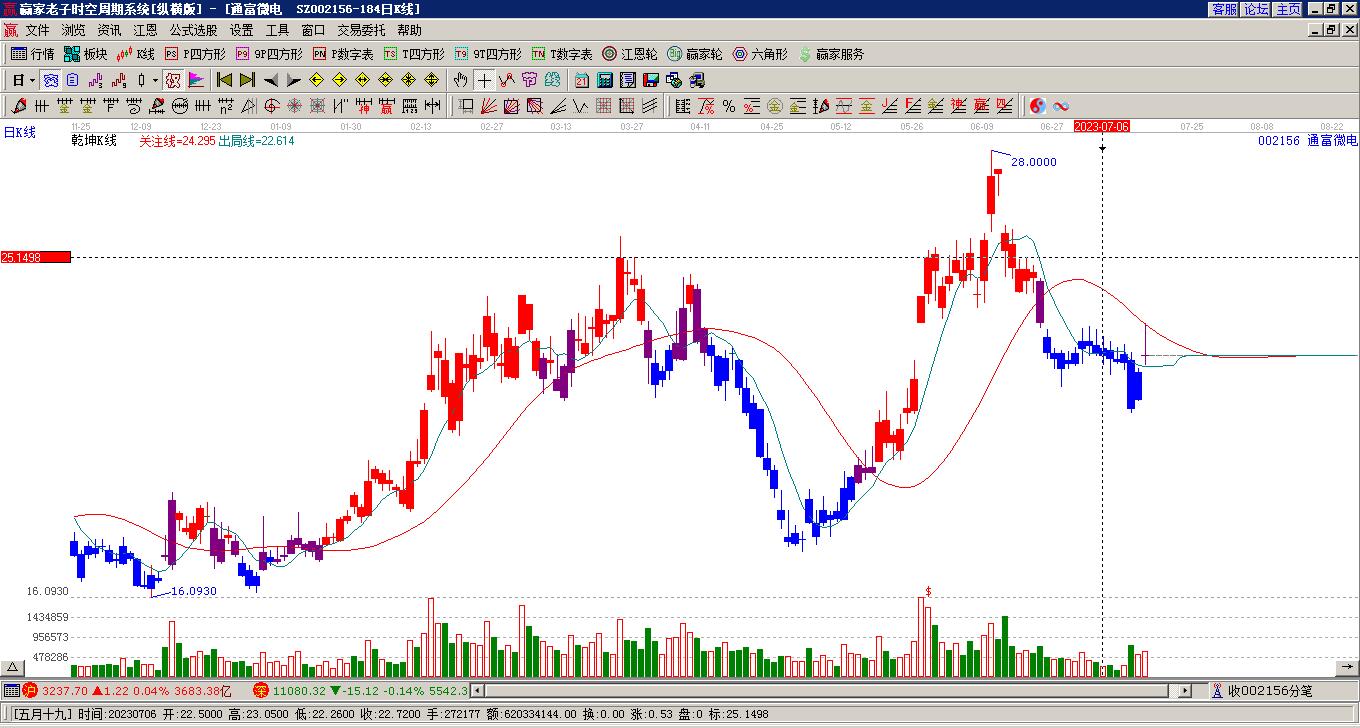Click the 16.0930 low price label on chart

(193, 591)
